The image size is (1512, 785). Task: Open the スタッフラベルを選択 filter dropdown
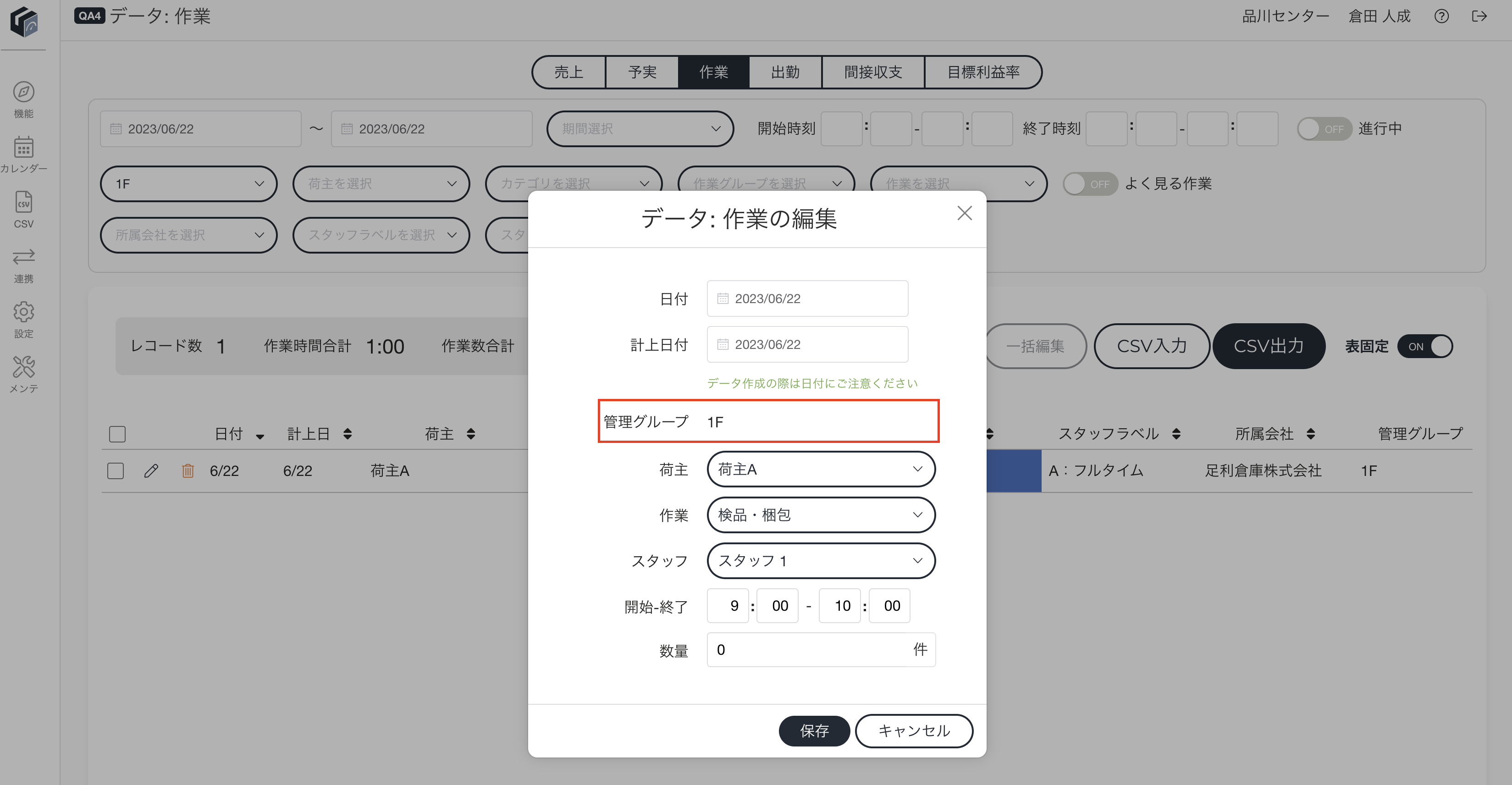[381, 235]
